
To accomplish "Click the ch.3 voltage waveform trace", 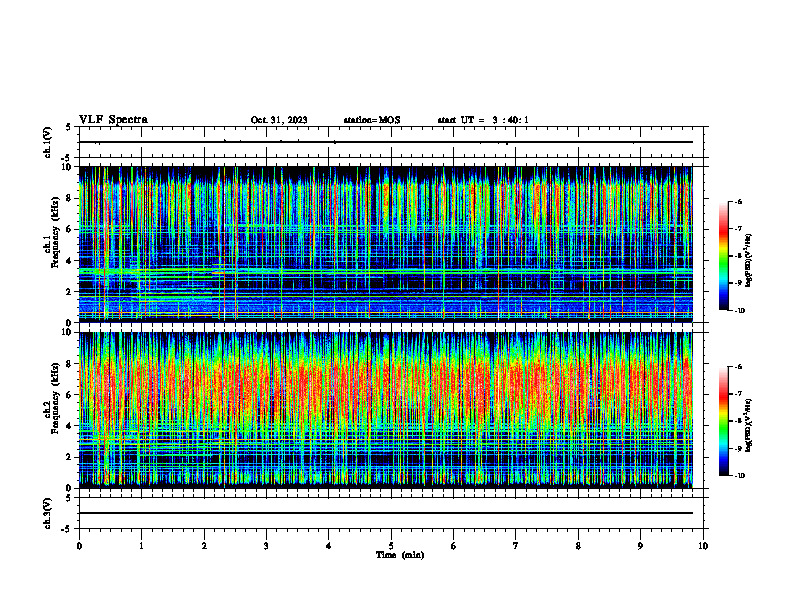I will [x=386, y=513].
